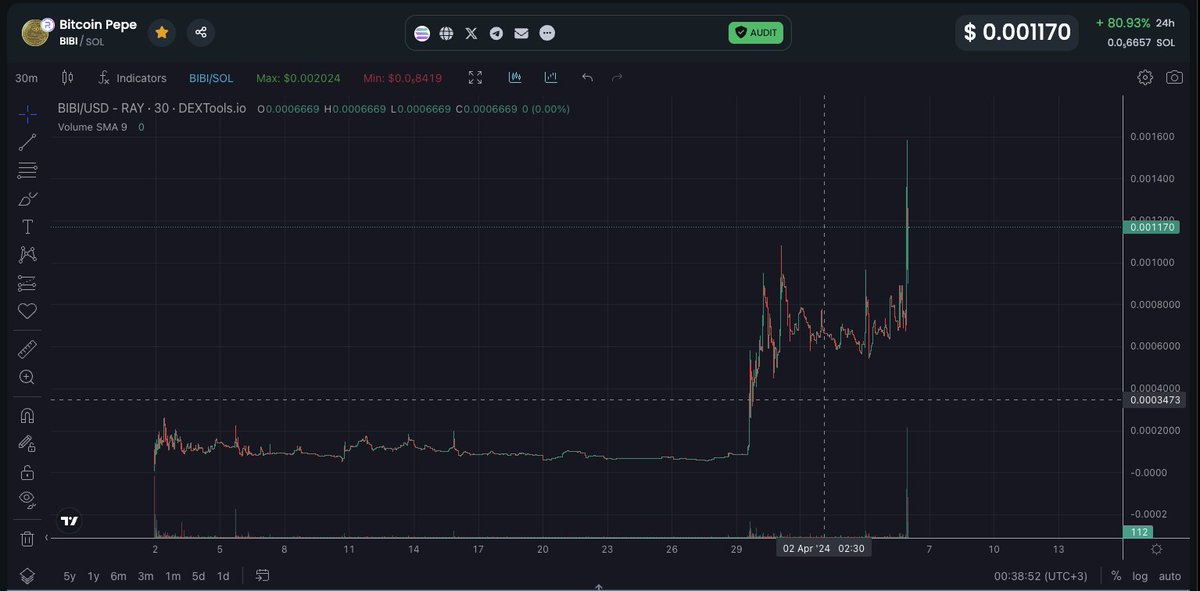Viewport: 1200px width, 591px height.
Task: Open chart settings via the gear icon
Action: (1144, 76)
